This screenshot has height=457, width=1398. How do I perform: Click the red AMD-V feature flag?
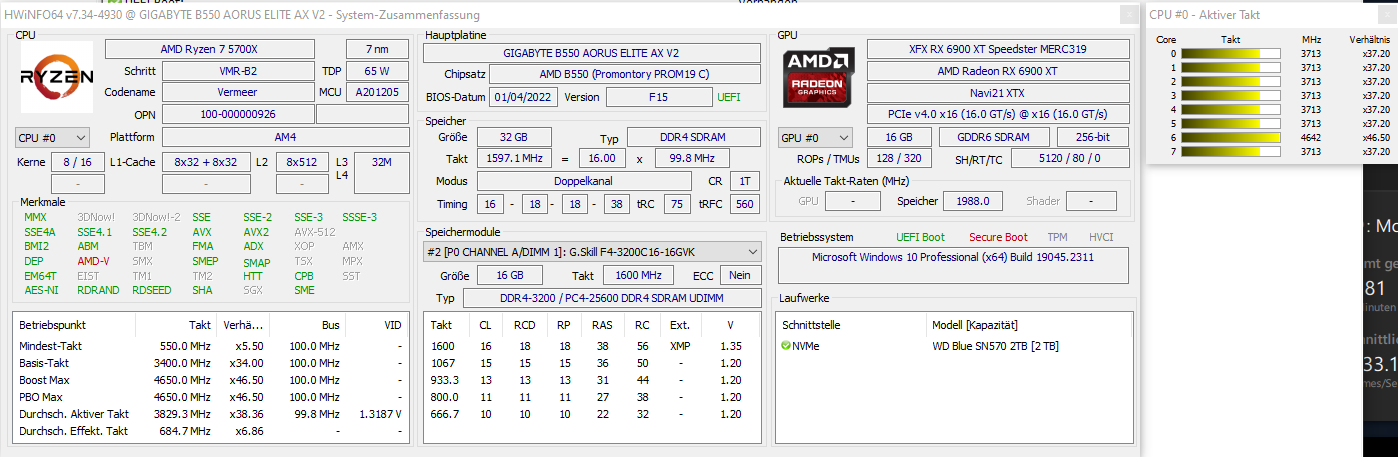[93, 261]
